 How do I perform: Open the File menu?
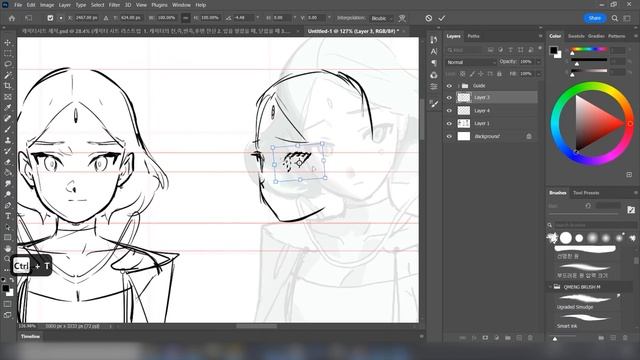[18, 5]
